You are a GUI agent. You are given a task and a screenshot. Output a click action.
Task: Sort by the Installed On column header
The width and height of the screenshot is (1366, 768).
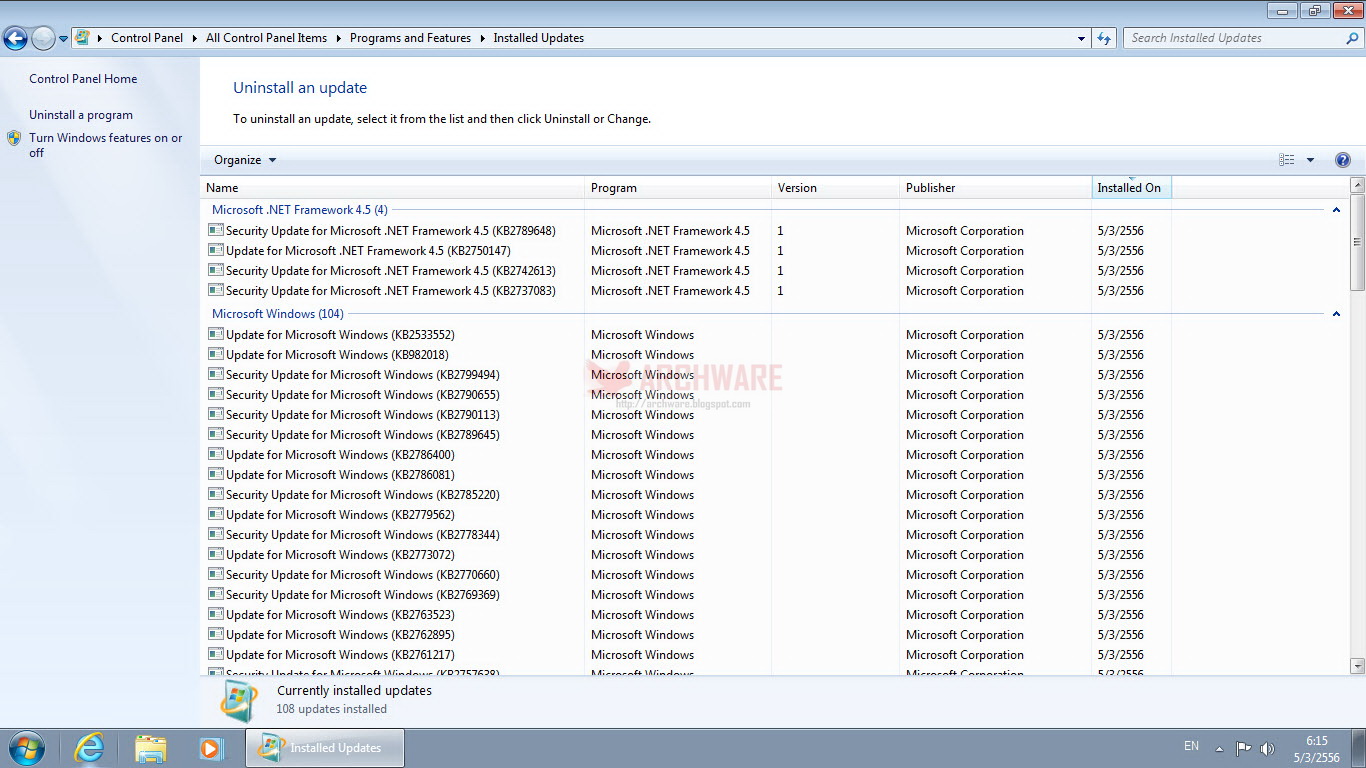click(1131, 188)
